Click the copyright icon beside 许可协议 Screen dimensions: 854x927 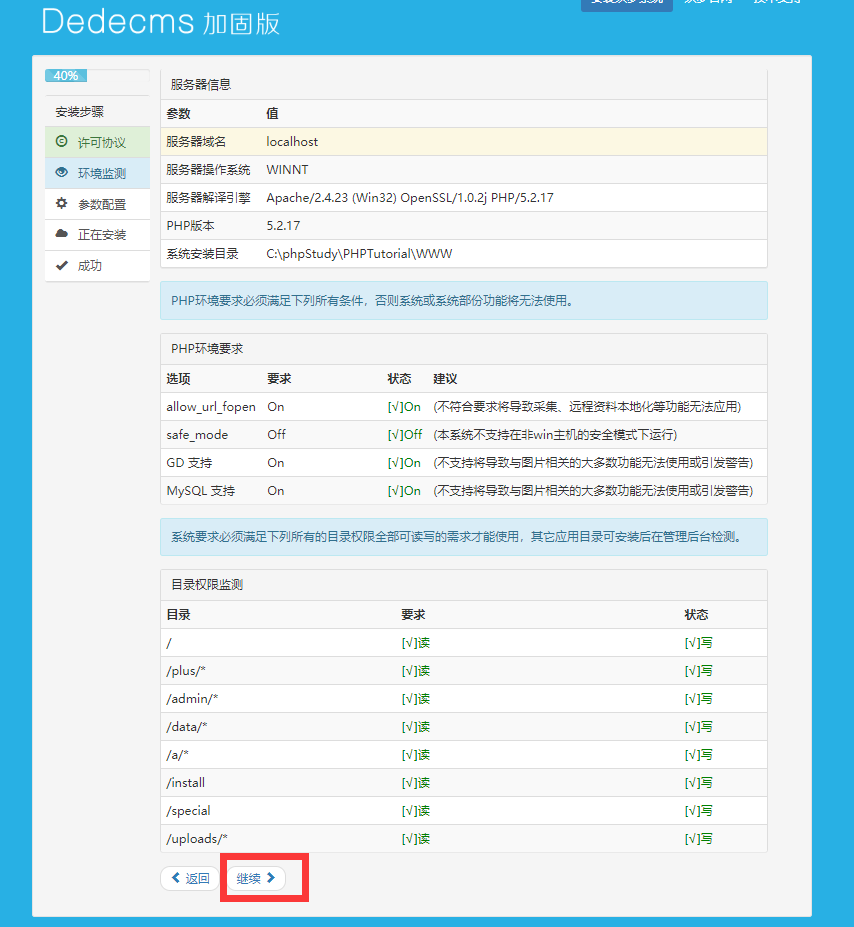click(61, 141)
